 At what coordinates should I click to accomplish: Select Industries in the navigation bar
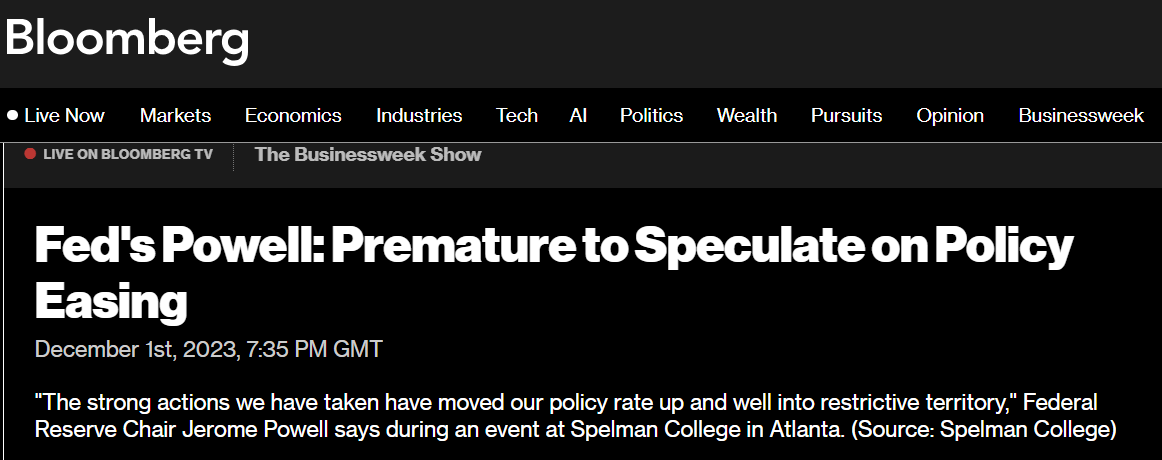[419, 116]
